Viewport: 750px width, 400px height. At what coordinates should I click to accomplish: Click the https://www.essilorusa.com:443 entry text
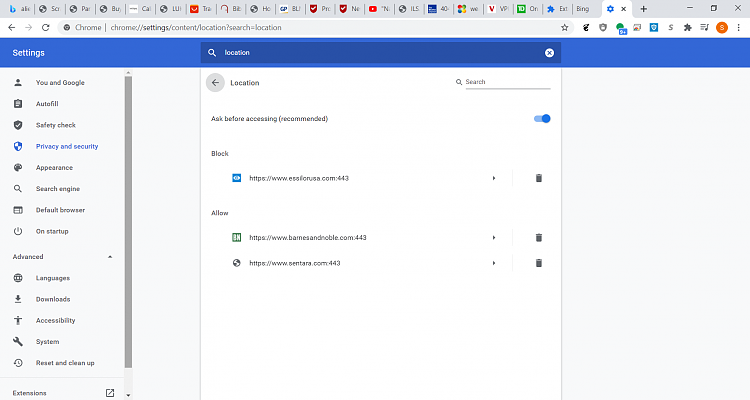pos(299,178)
